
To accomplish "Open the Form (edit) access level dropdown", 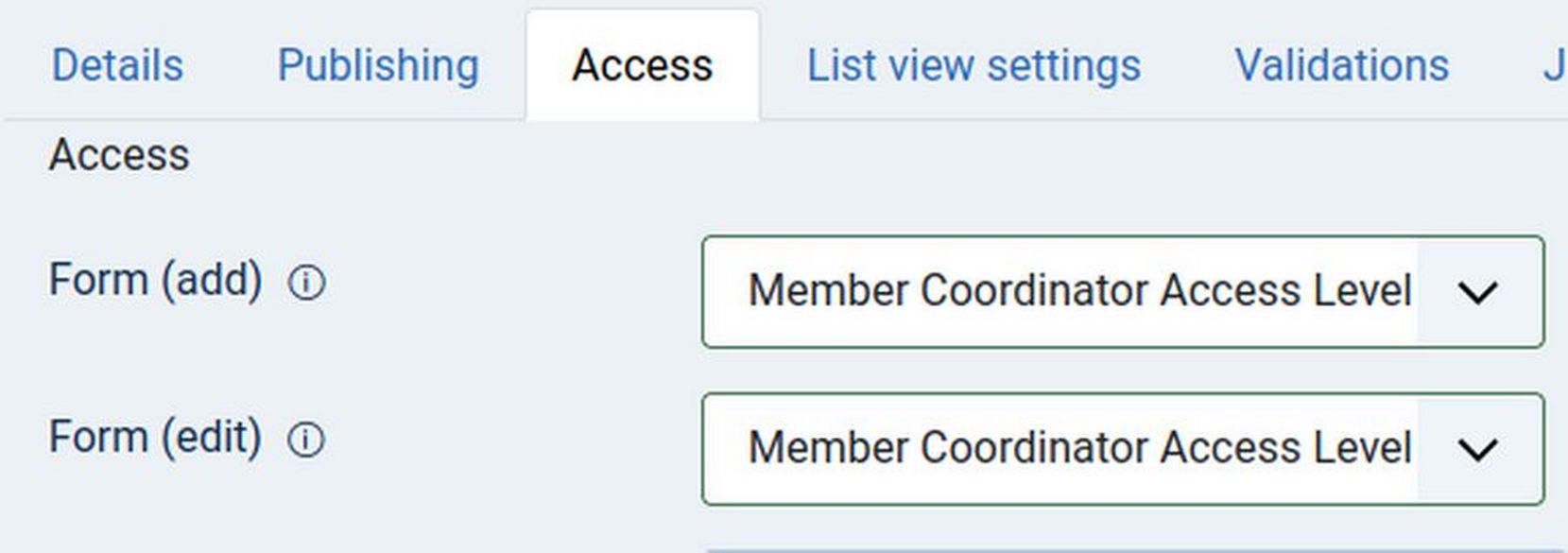I will pos(1122,449).
